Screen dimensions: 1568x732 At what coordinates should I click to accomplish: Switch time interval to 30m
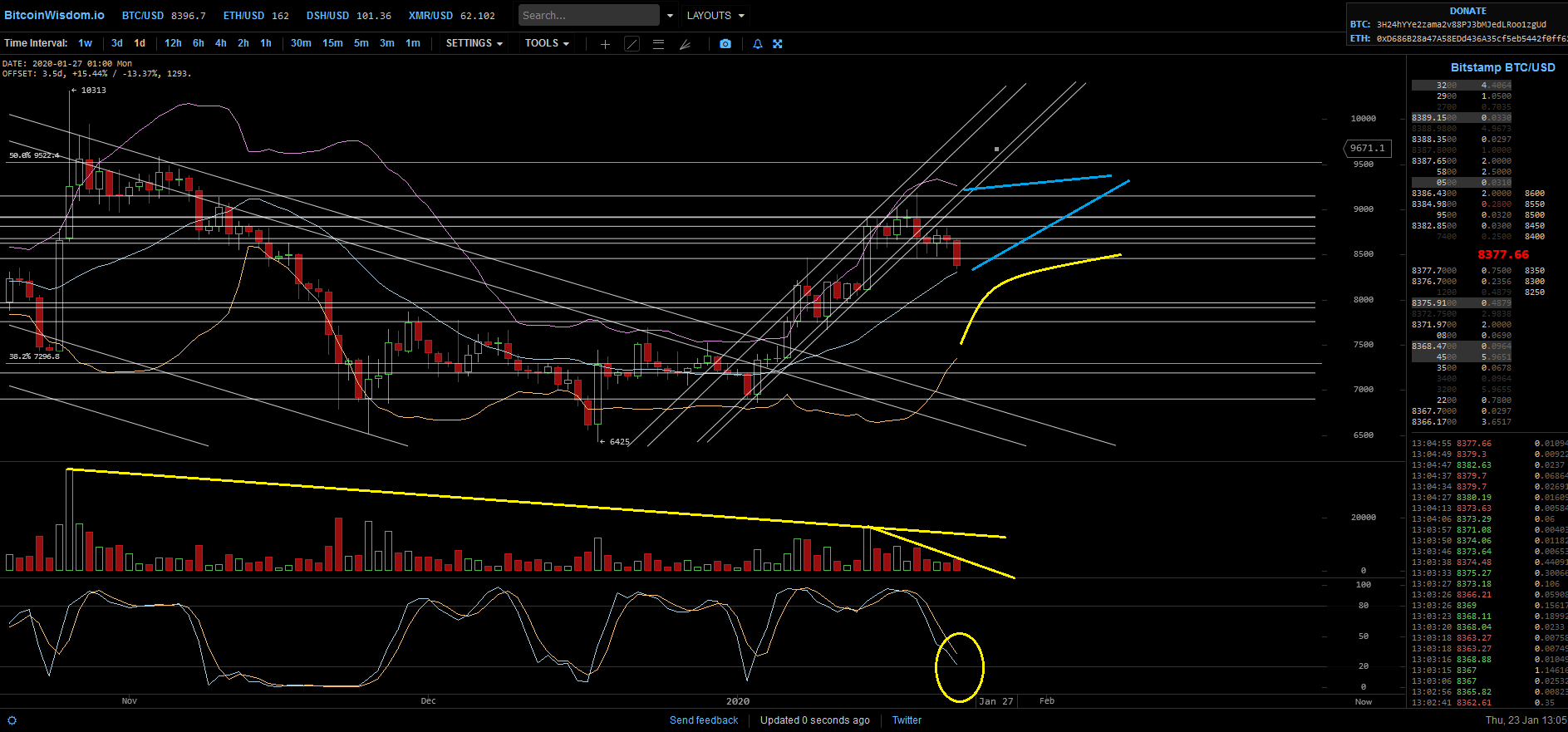click(301, 43)
